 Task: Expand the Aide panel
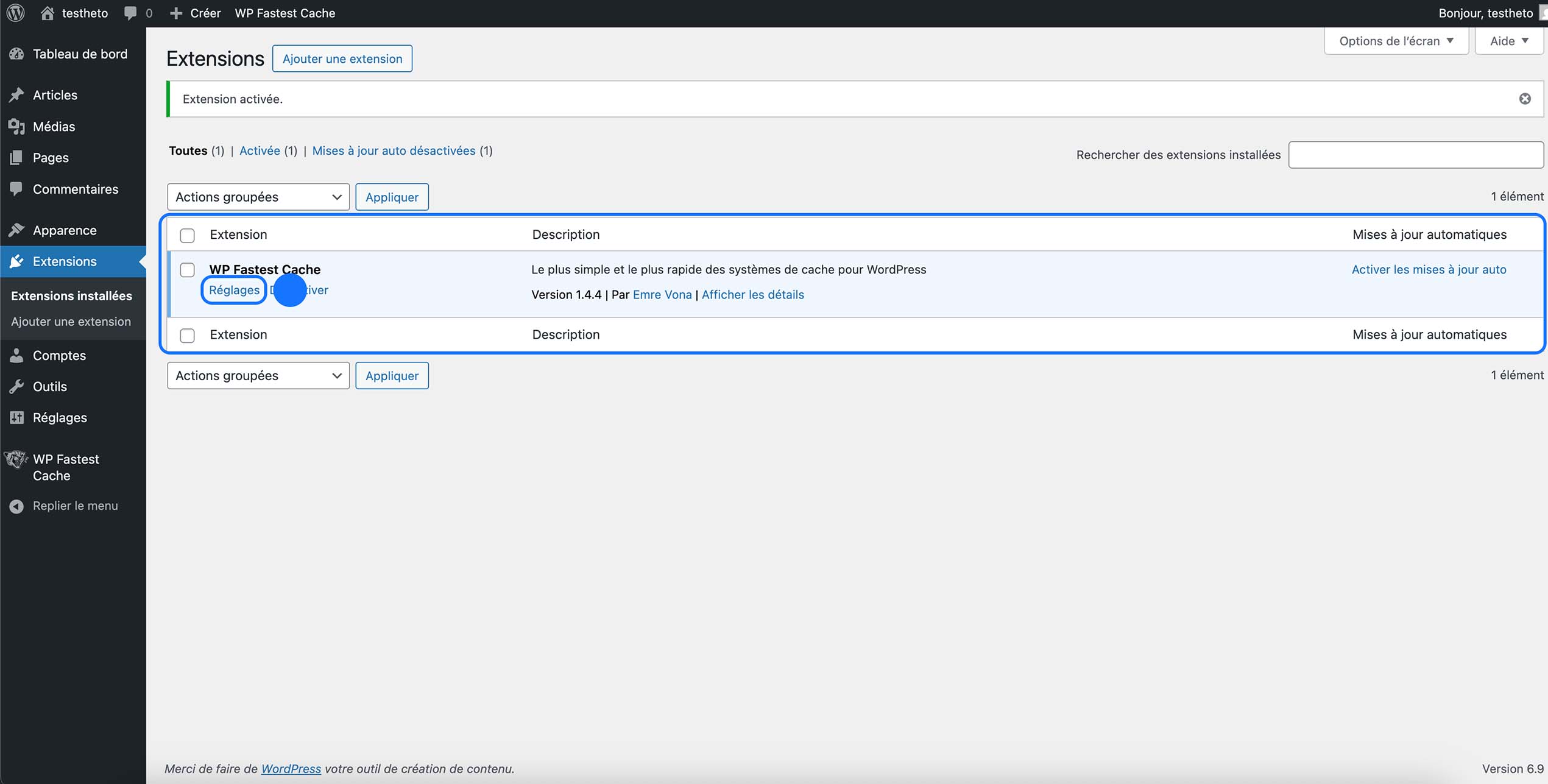(1509, 40)
